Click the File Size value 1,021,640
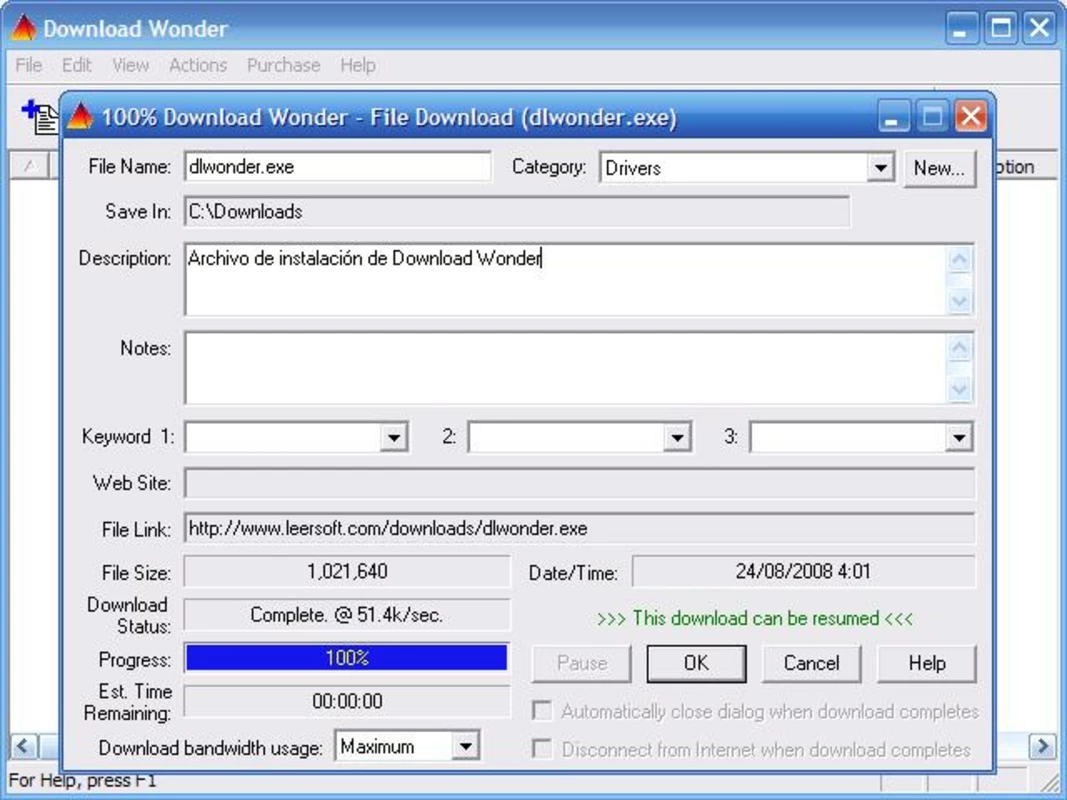Image resolution: width=1067 pixels, height=800 pixels. [x=347, y=571]
